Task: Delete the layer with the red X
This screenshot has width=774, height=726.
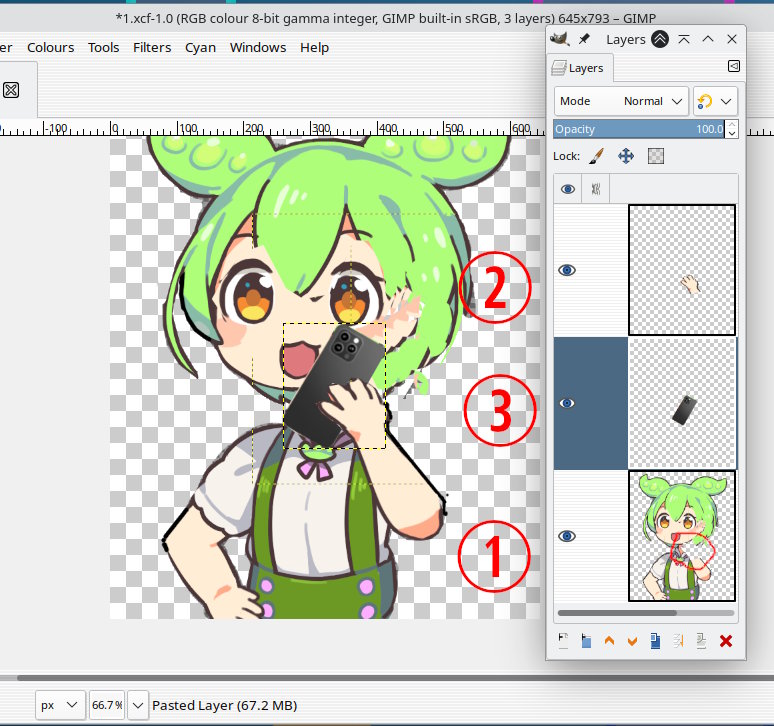Action: tap(726, 641)
